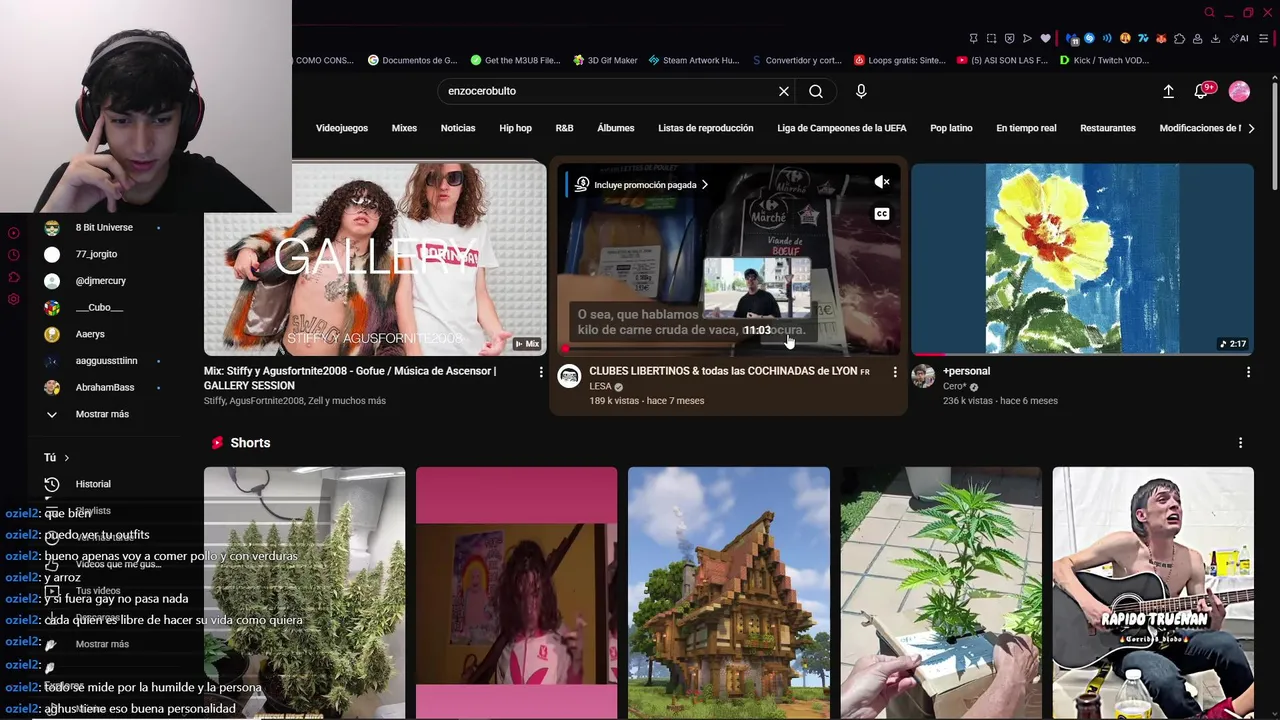Viewport: 1280px width, 720px height.
Task: Open the yellow flower +personal thumbnail
Action: coord(1082,259)
